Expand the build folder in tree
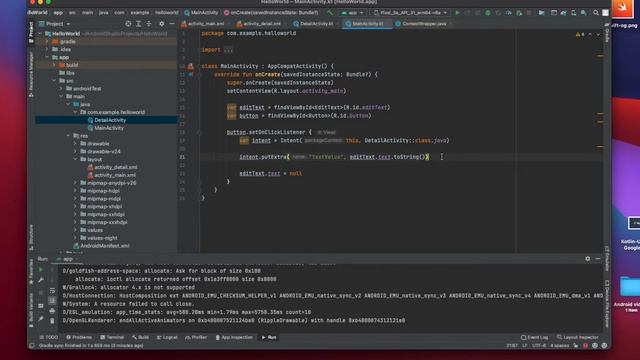 (x=54, y=65)
